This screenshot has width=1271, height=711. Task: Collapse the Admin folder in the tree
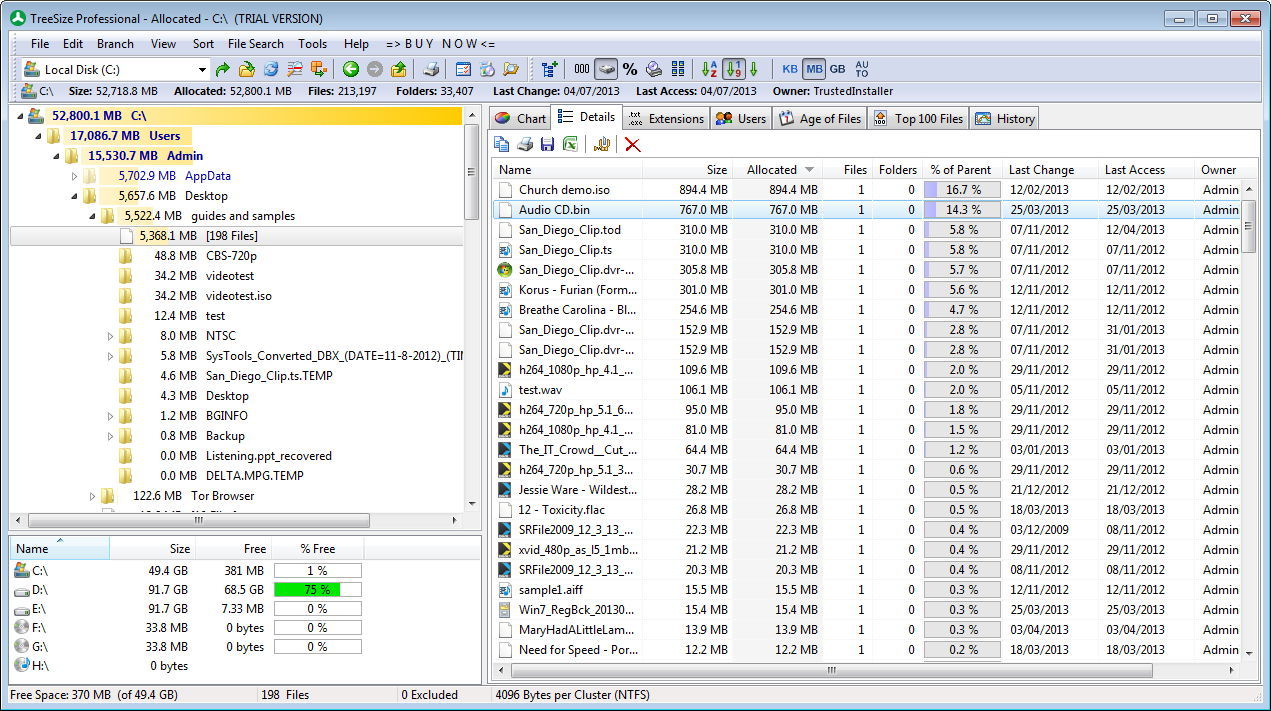pos(56,155)
